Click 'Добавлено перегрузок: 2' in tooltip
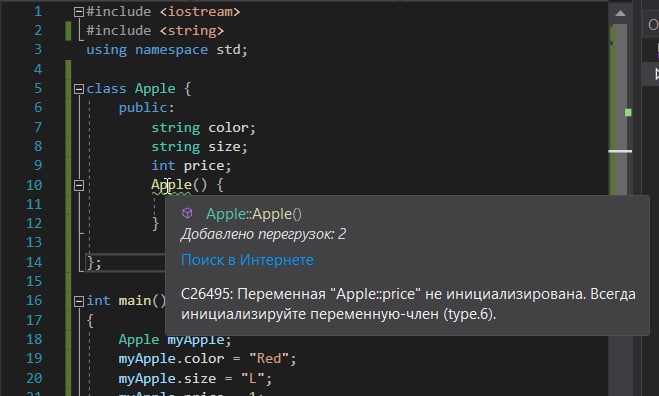 tap(264, 234)
